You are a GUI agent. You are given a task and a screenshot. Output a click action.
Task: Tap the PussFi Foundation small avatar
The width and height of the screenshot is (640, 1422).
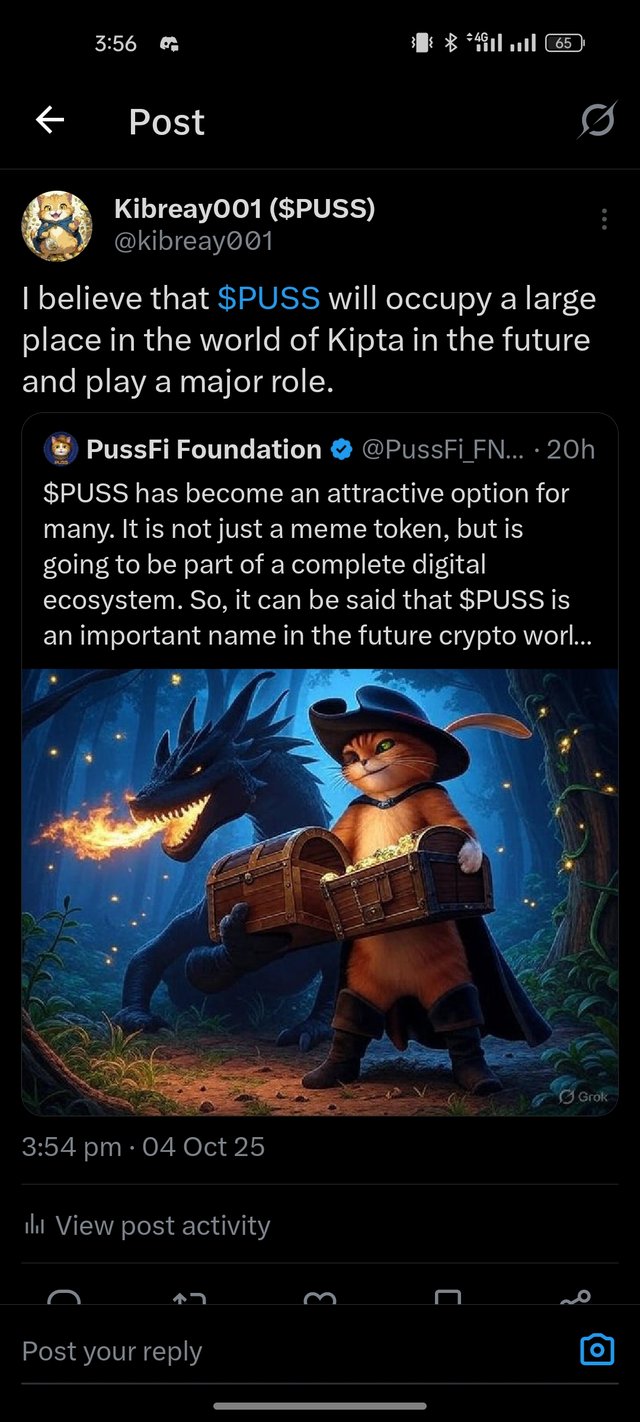pyautogui.click(x=62, y=450)
